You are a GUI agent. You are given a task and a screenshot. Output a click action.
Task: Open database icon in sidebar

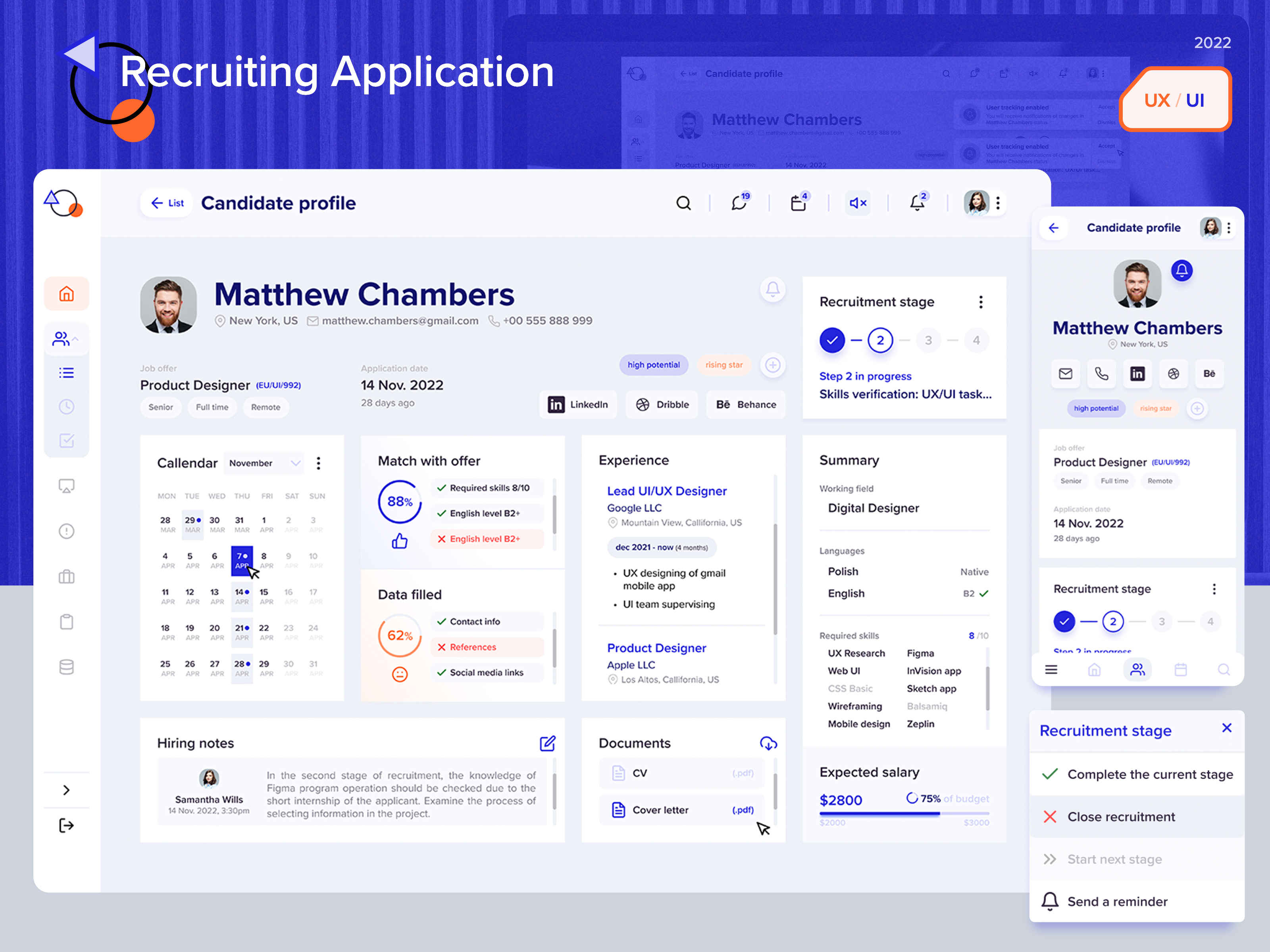(x=67, y=667)
